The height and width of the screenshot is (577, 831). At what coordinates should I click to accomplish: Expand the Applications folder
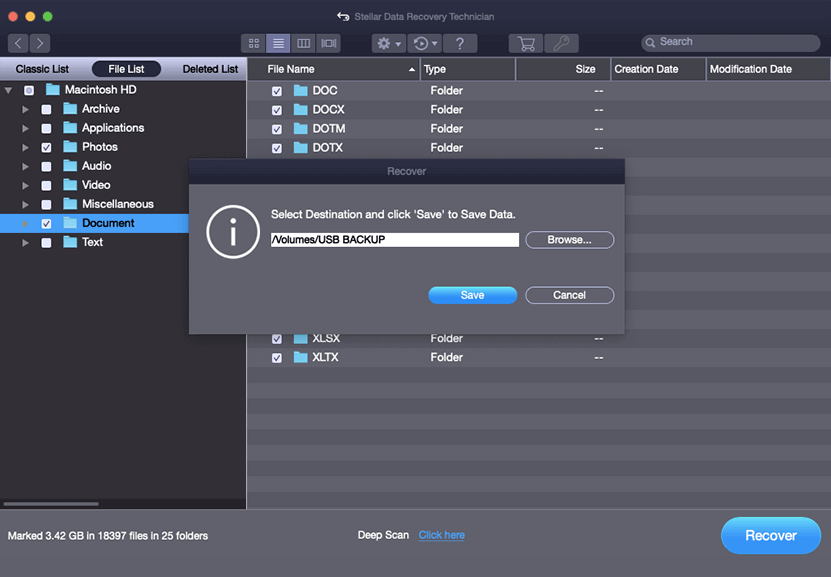(25, 128)
